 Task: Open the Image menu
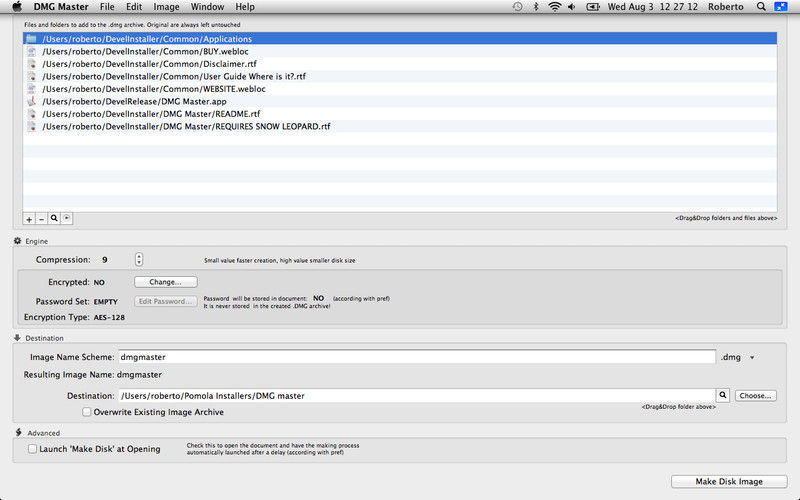point(166,7)
